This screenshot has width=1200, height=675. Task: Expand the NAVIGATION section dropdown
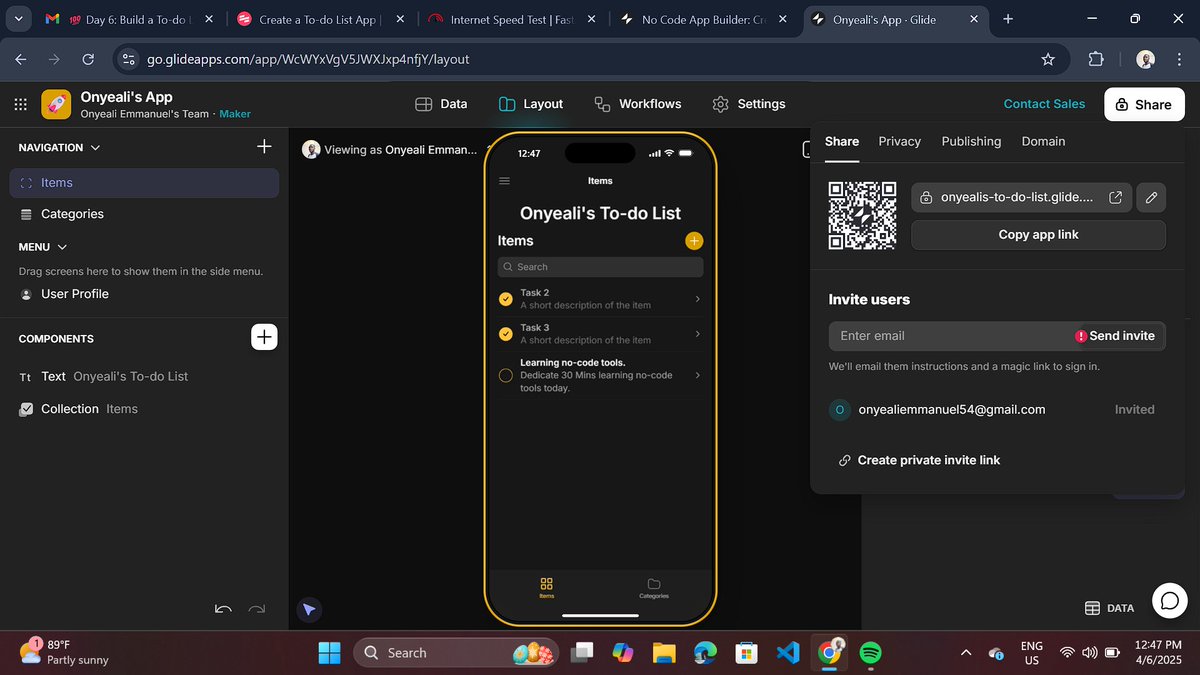pos(96,148)
